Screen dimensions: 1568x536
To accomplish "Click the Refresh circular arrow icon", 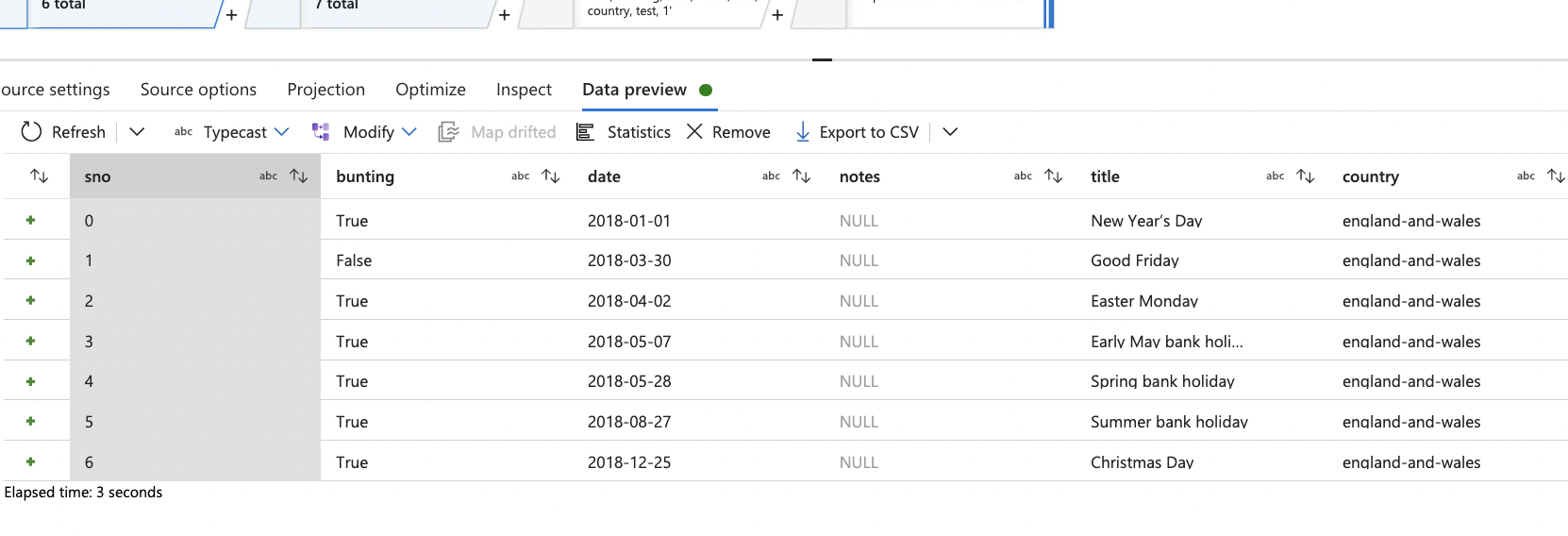I will pyautogui.click(x=31, y=132).
